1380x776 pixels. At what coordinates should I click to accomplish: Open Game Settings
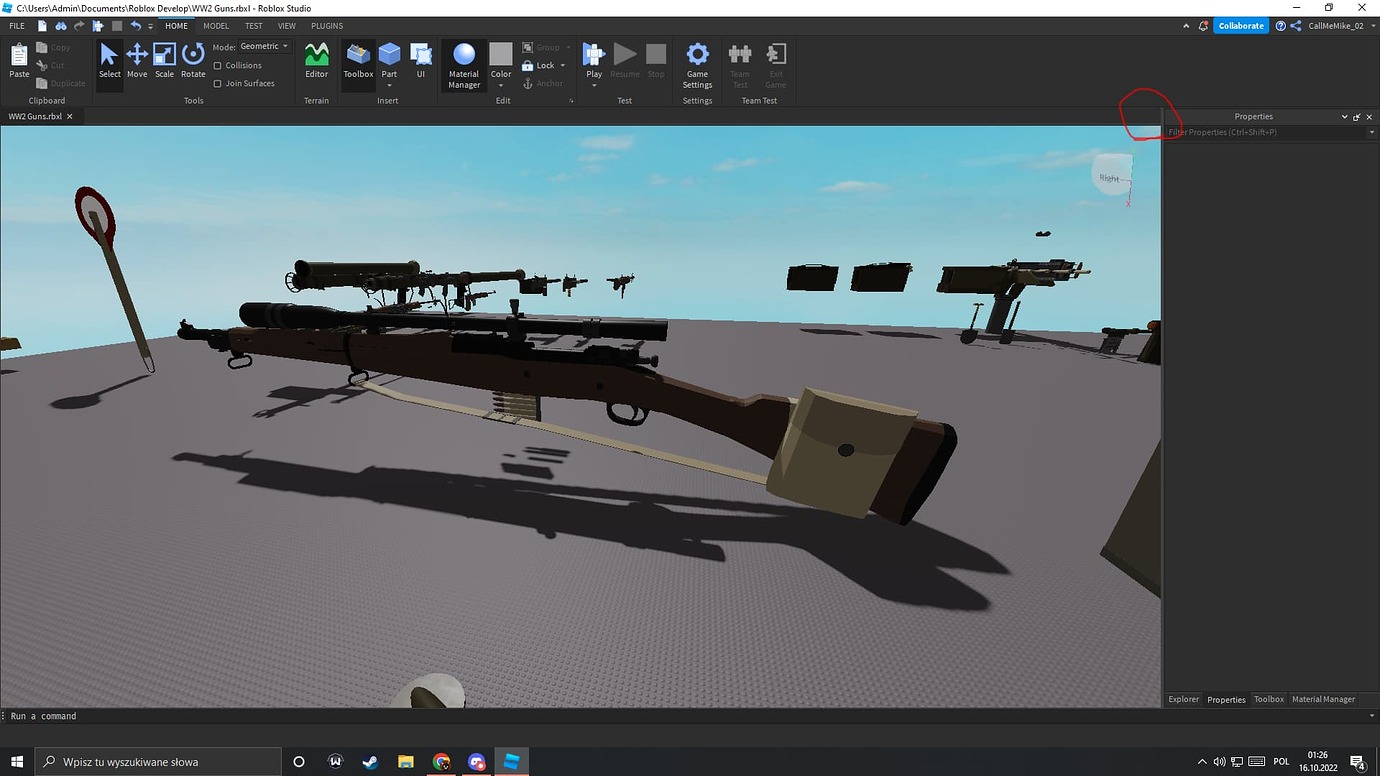[697, 66]
